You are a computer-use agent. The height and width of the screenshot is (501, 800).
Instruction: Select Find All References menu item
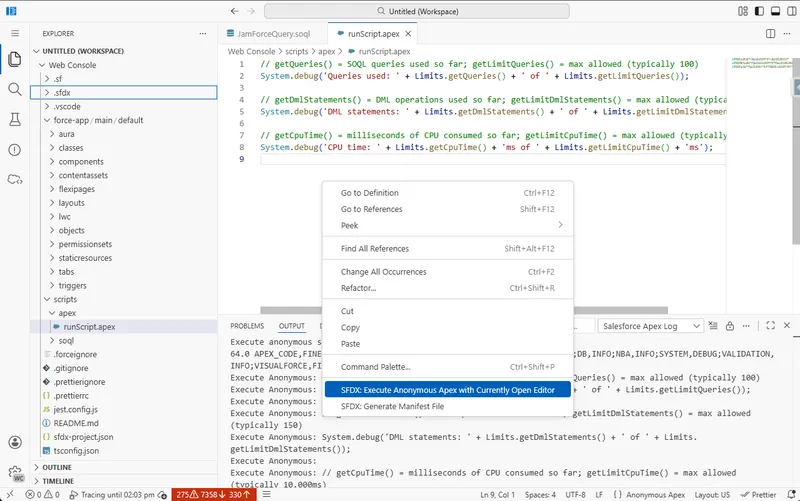[x=447, y=248]
